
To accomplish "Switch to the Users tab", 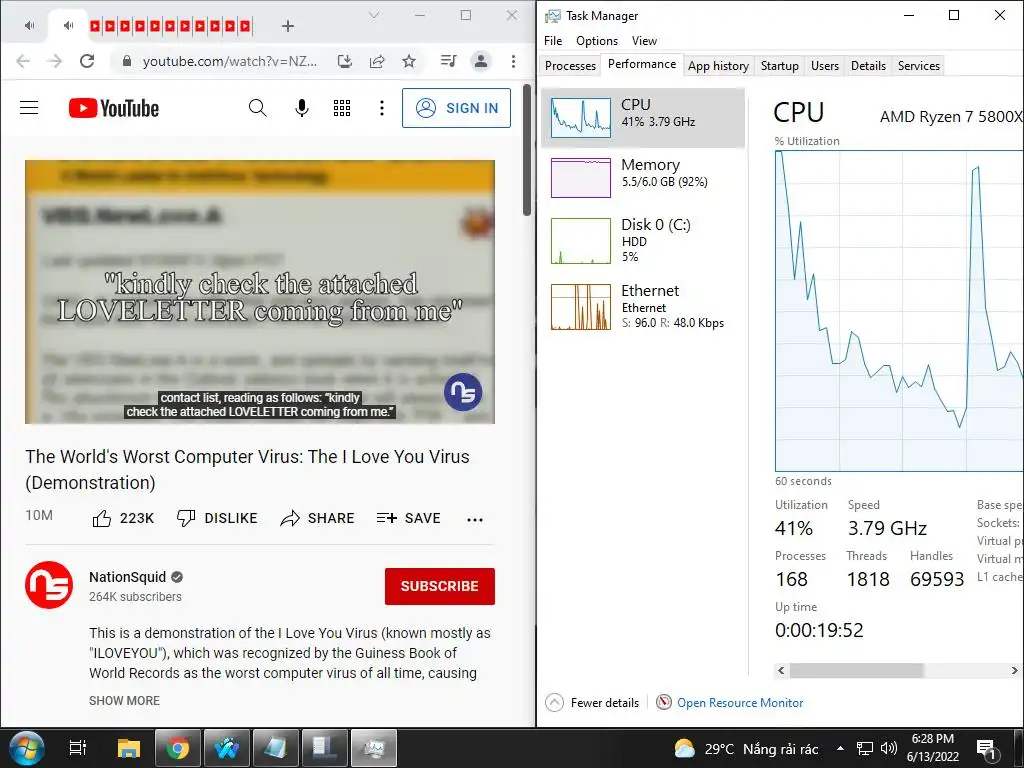I will click(x=825, y=66).
